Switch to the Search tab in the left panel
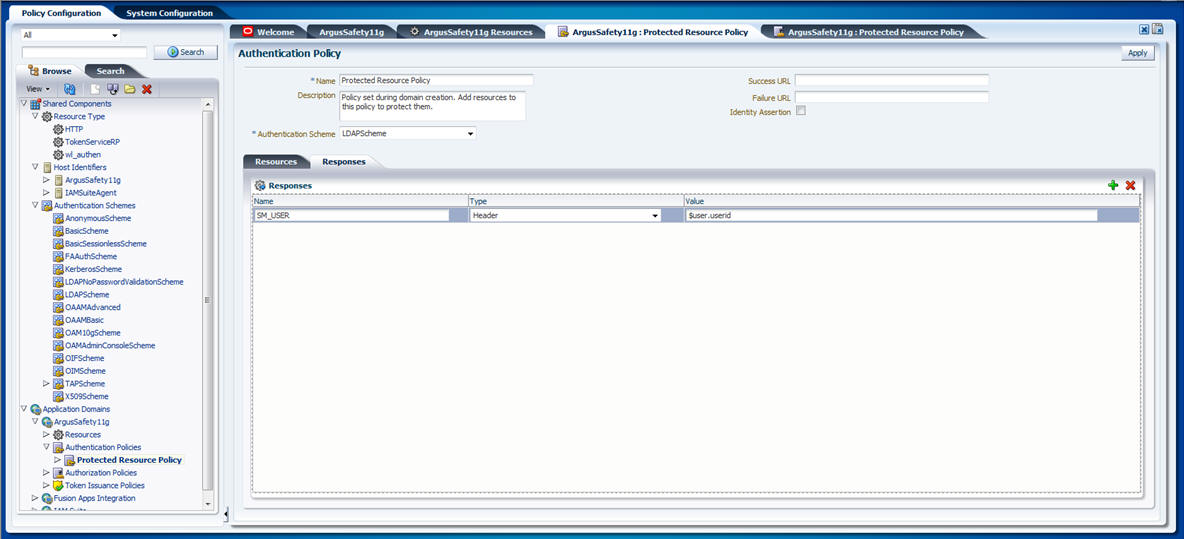This screenshot has width=1184, height=539. 110,71
